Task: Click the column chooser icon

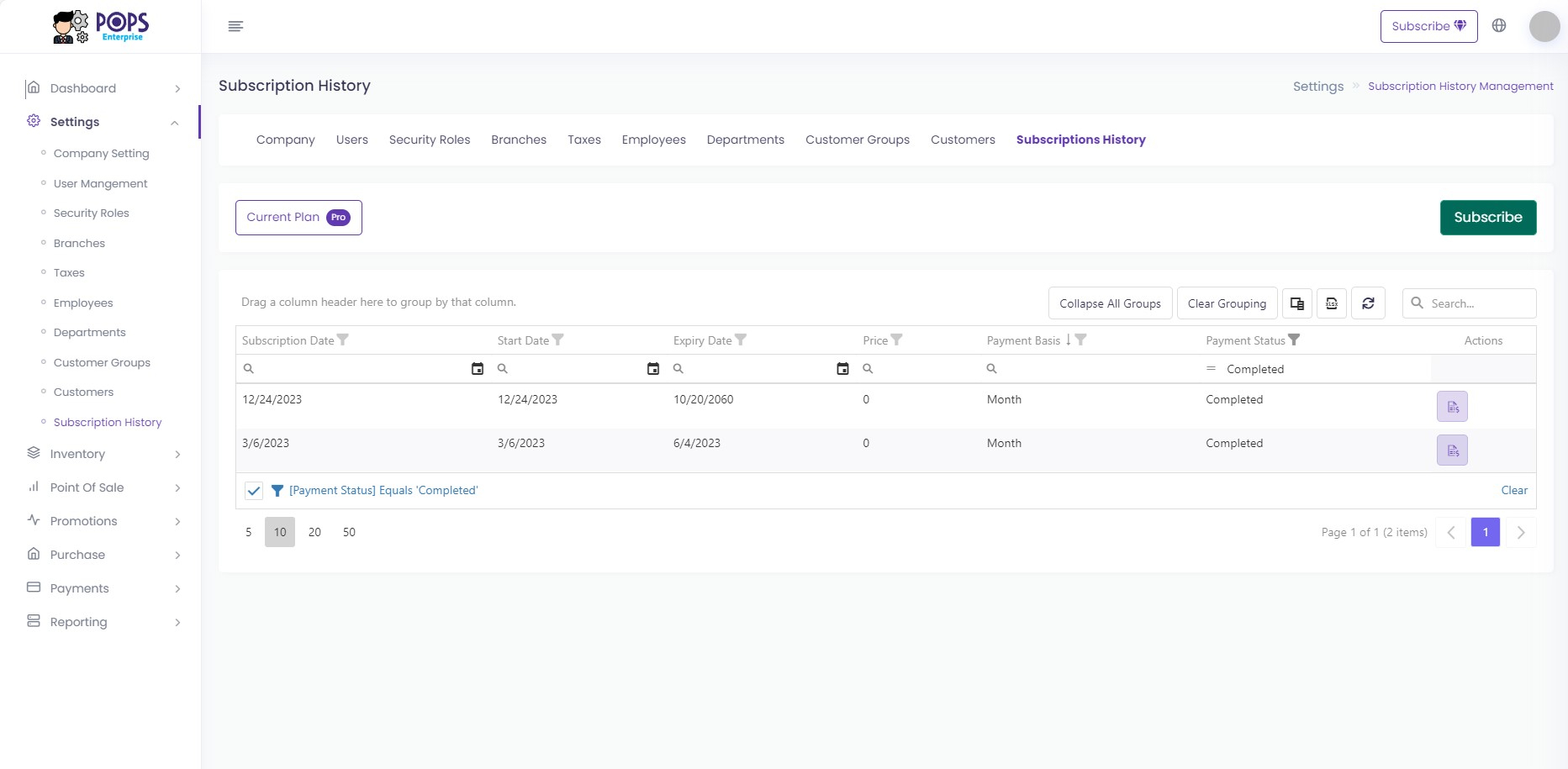Action: (x=1297, y=303)
